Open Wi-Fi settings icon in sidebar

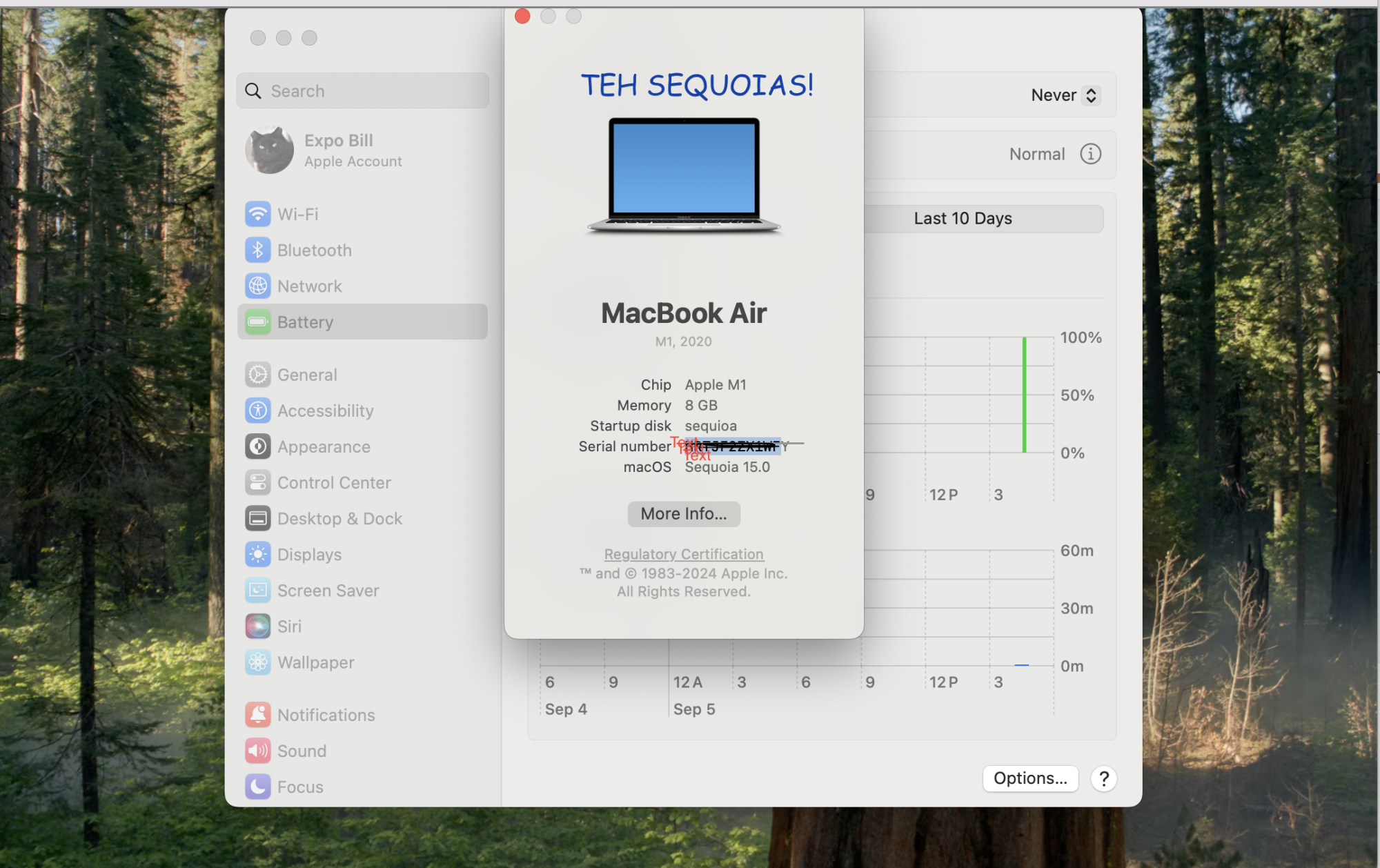coord(257,214)
